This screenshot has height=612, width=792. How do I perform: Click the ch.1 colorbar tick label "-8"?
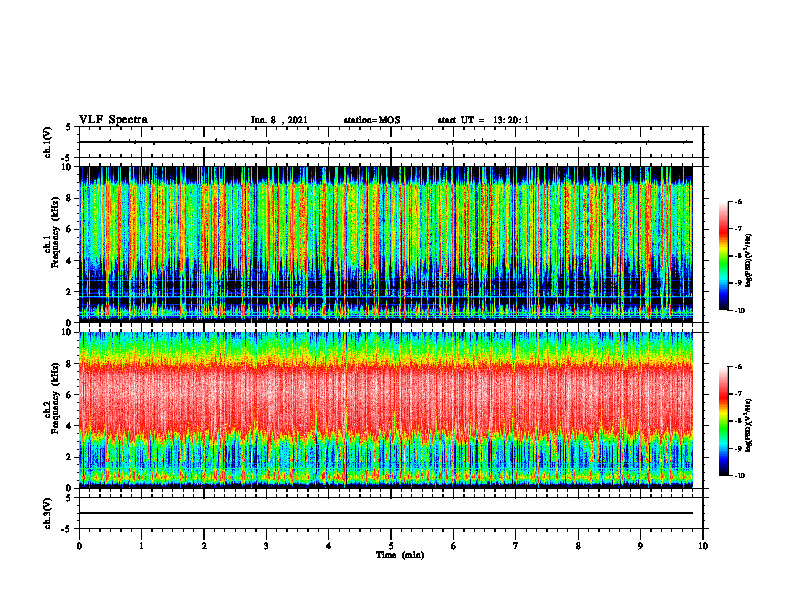pyautogui.click(x=738, y=256)
